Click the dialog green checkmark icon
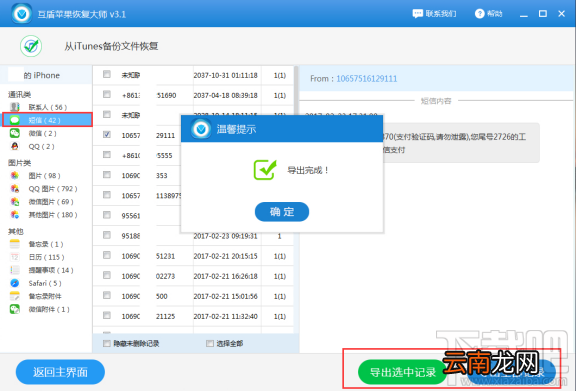Viewport: 576px width, 391px height. click(265, 170)
